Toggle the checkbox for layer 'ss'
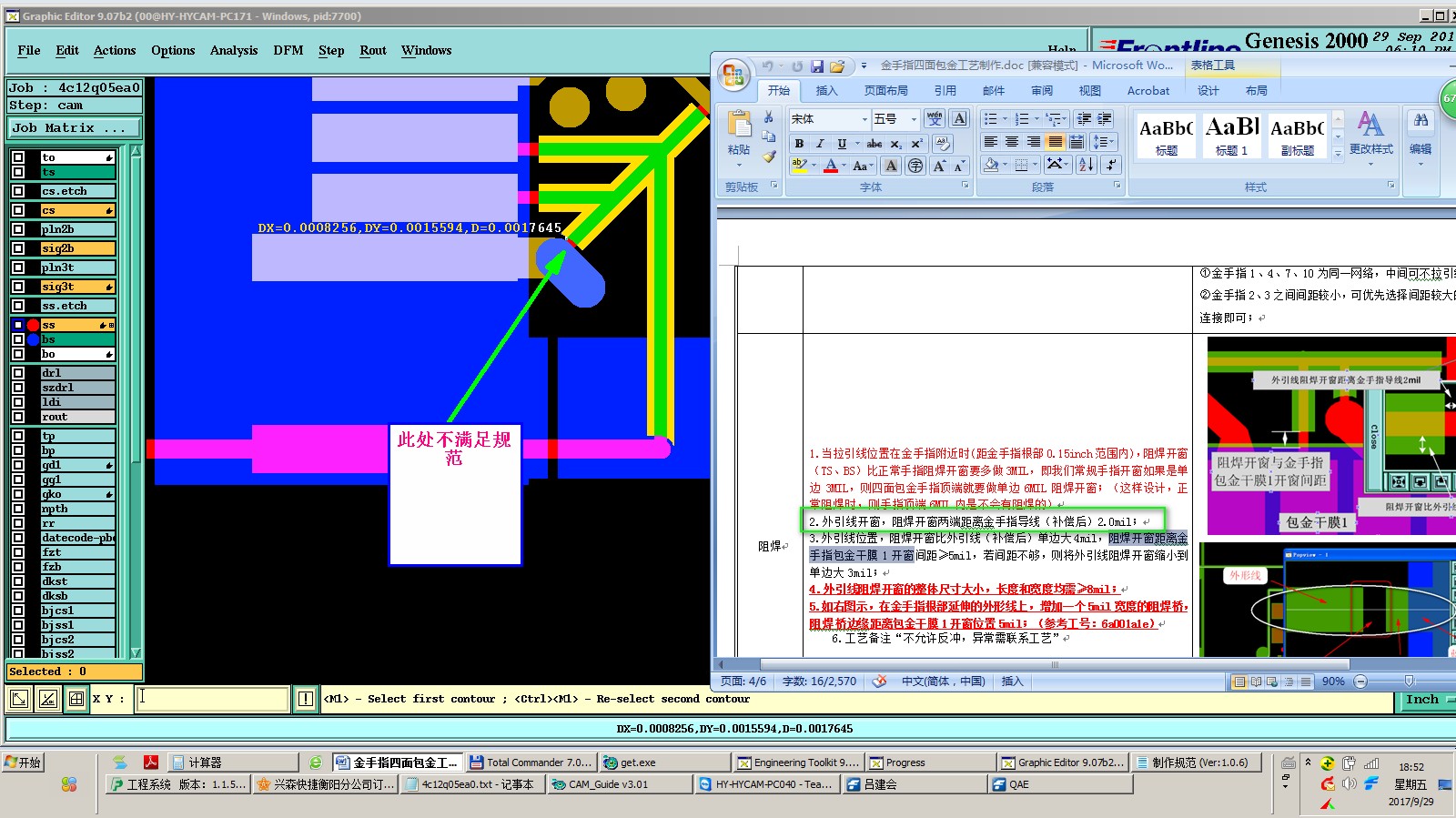Viewport: 1456px width, 818px height. pos(17,325)
